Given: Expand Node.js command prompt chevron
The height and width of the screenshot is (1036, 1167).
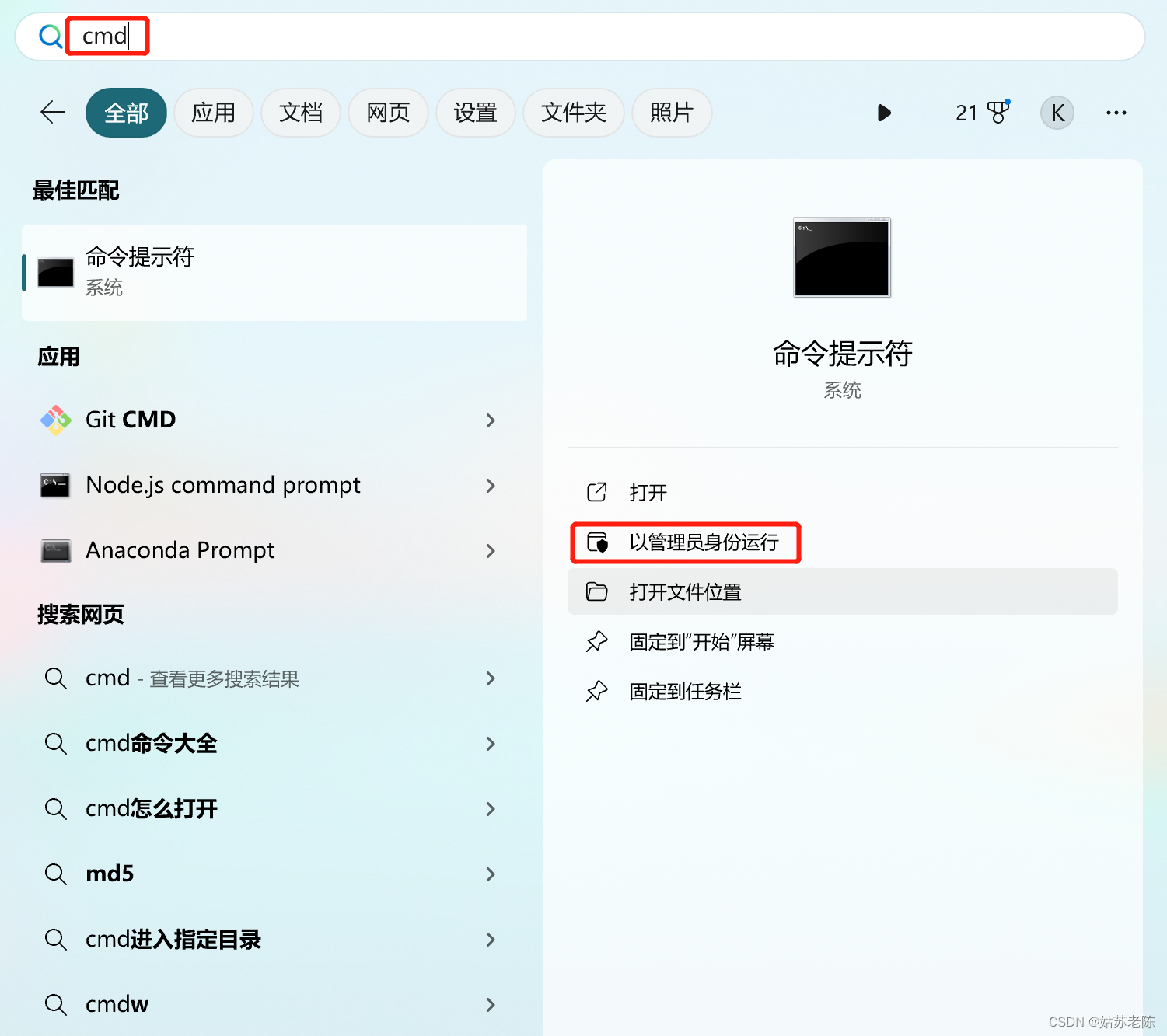Looking at the screenshot, I should 491,486.
